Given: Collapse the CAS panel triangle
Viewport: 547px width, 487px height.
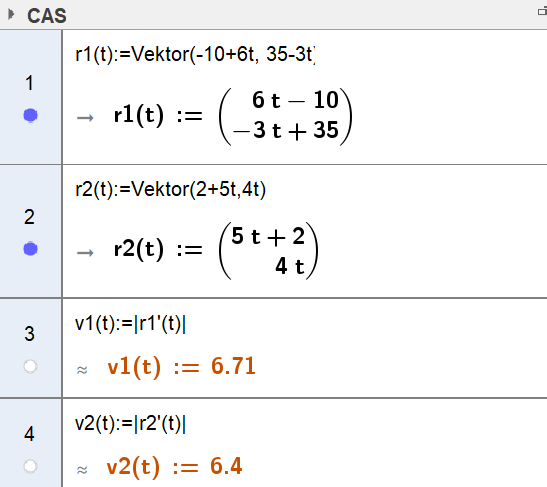Looking at the screenshot, I should click(11, 14).
